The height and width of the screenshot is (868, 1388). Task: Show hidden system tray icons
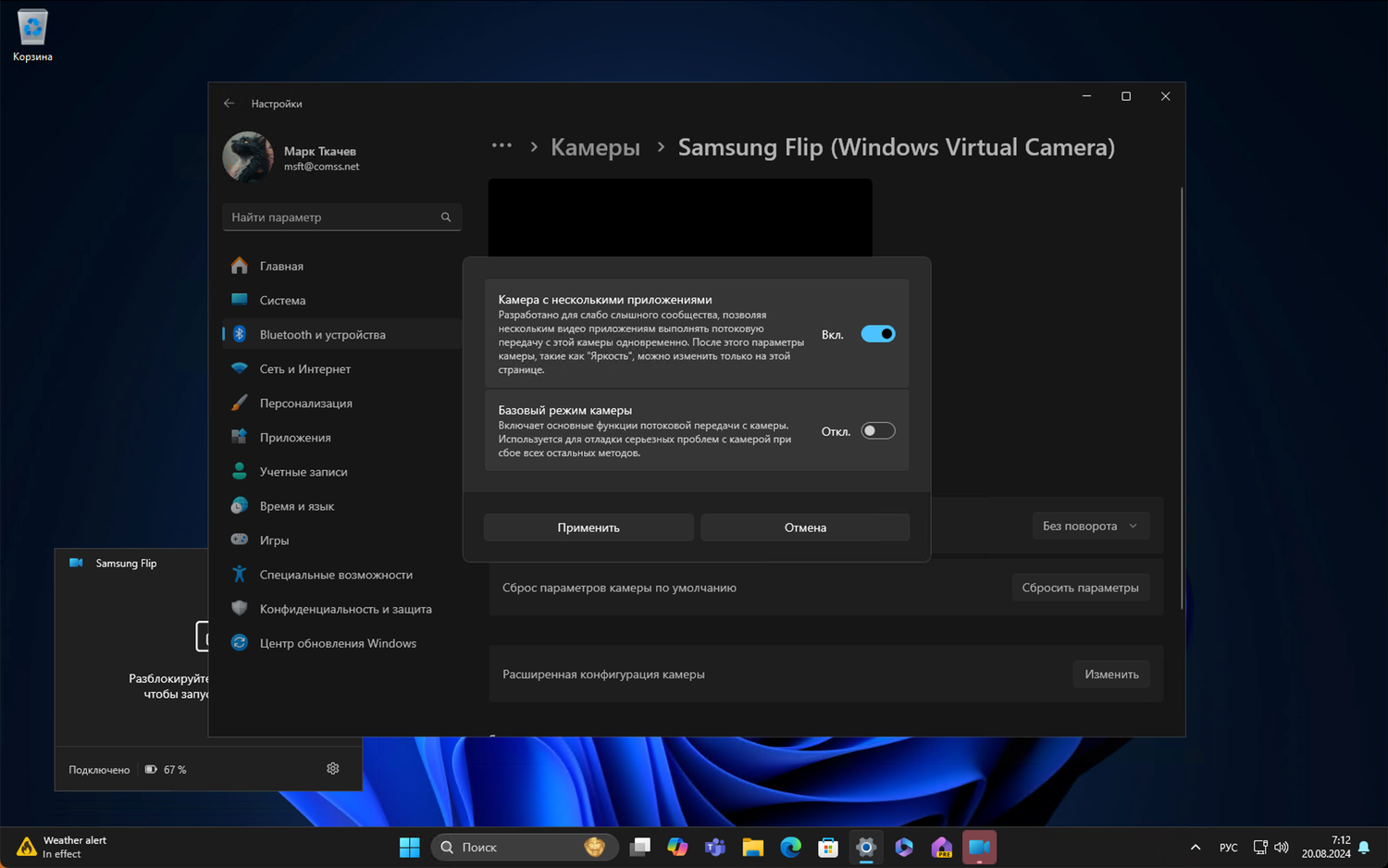1196,847
